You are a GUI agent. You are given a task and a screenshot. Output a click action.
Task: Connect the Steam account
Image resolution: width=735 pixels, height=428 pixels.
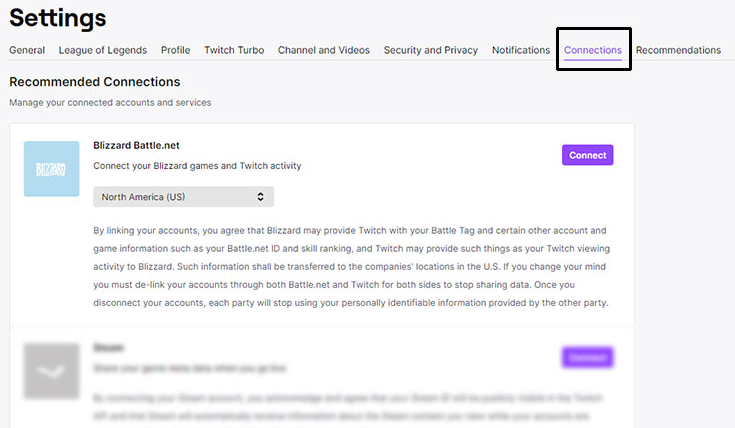point(587,358)
